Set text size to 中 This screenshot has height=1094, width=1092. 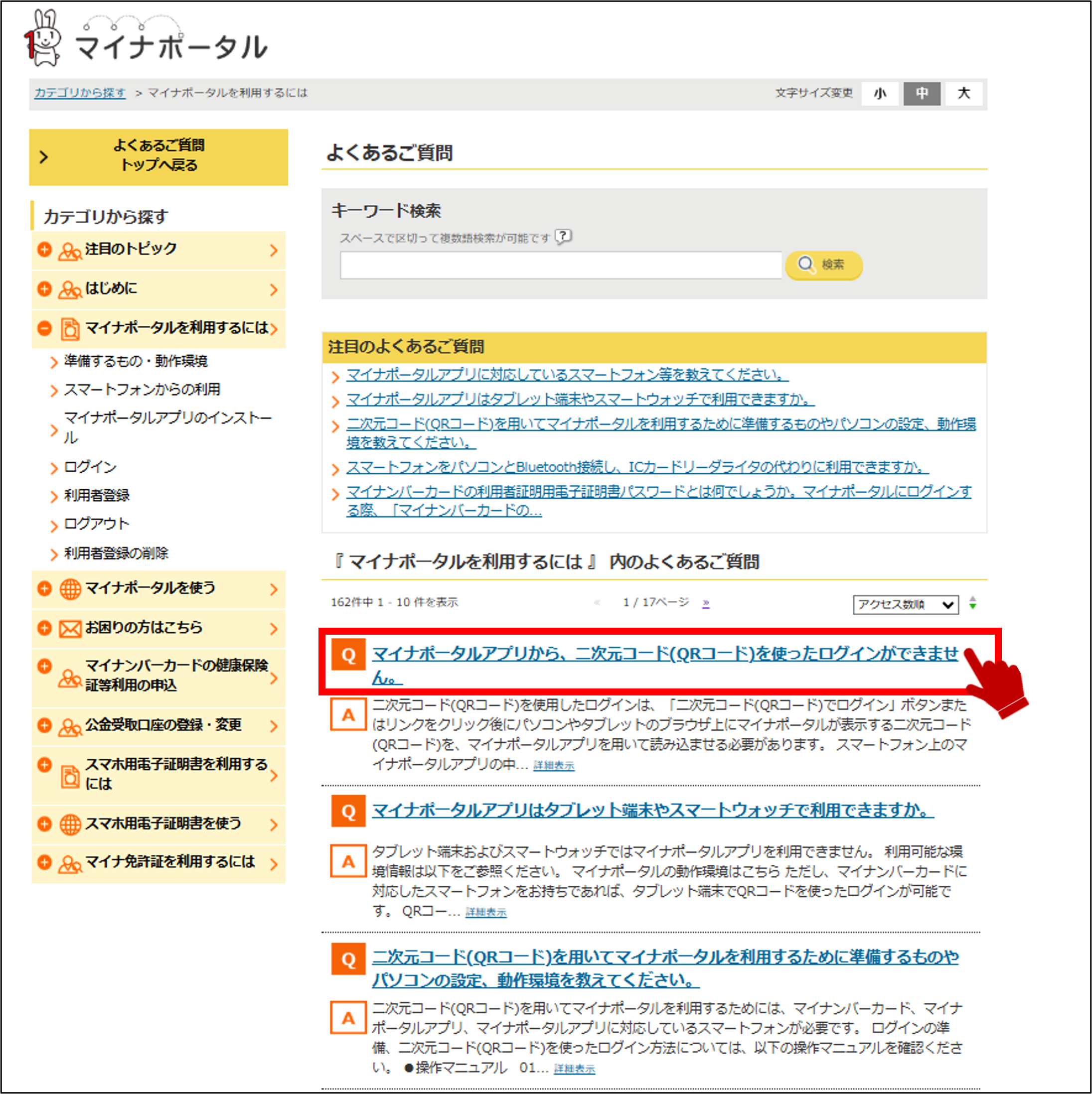[922, 94]
